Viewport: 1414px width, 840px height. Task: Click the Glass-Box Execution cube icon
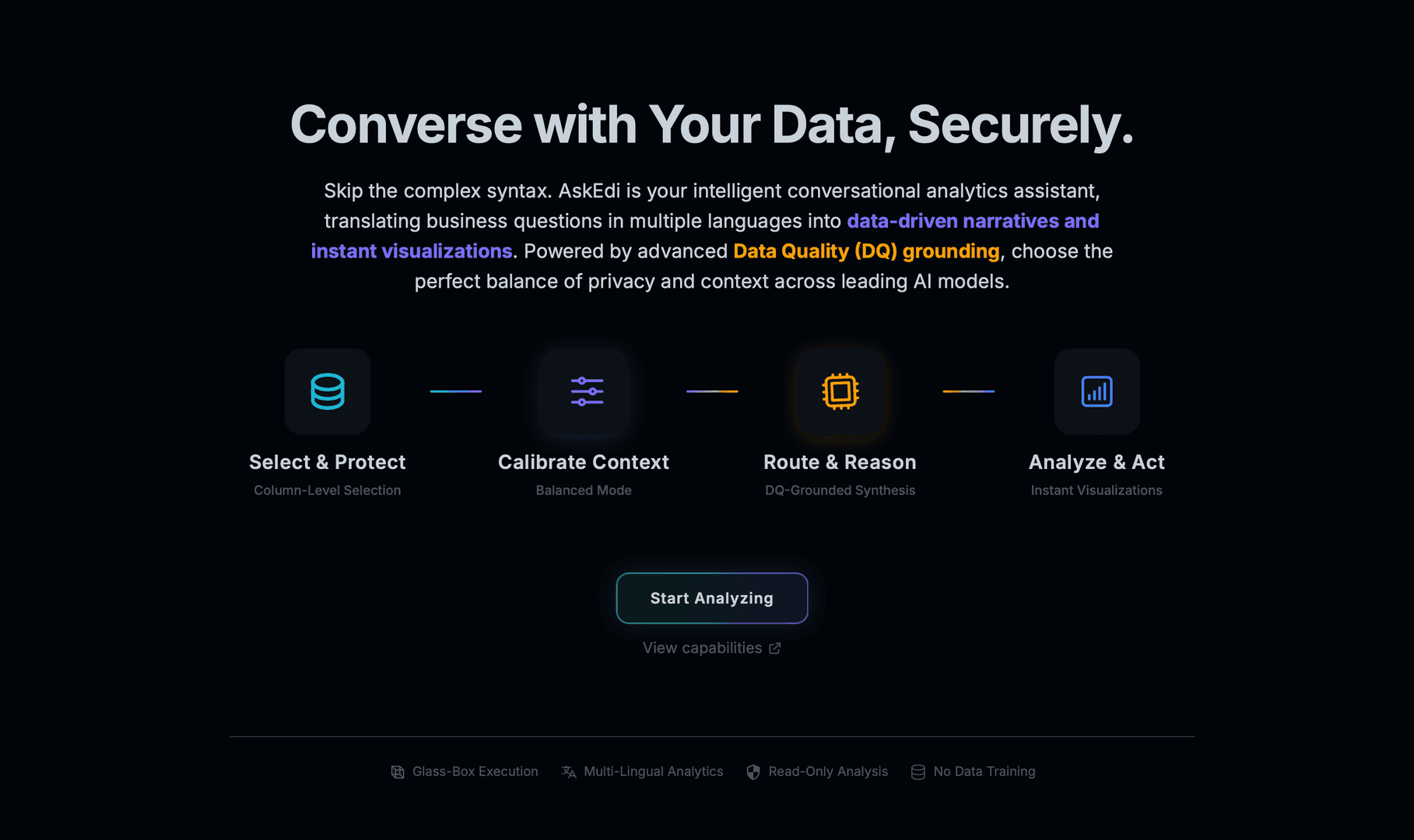coord(398,772)
